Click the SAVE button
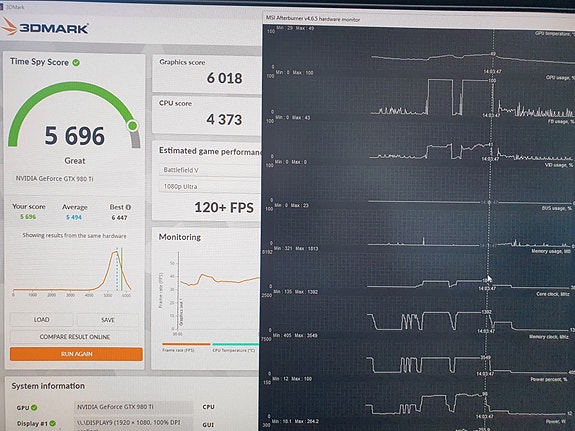Image resolution: width=575 pixels, height=431 pixels. pyautogui.click(x=108, y=319)
